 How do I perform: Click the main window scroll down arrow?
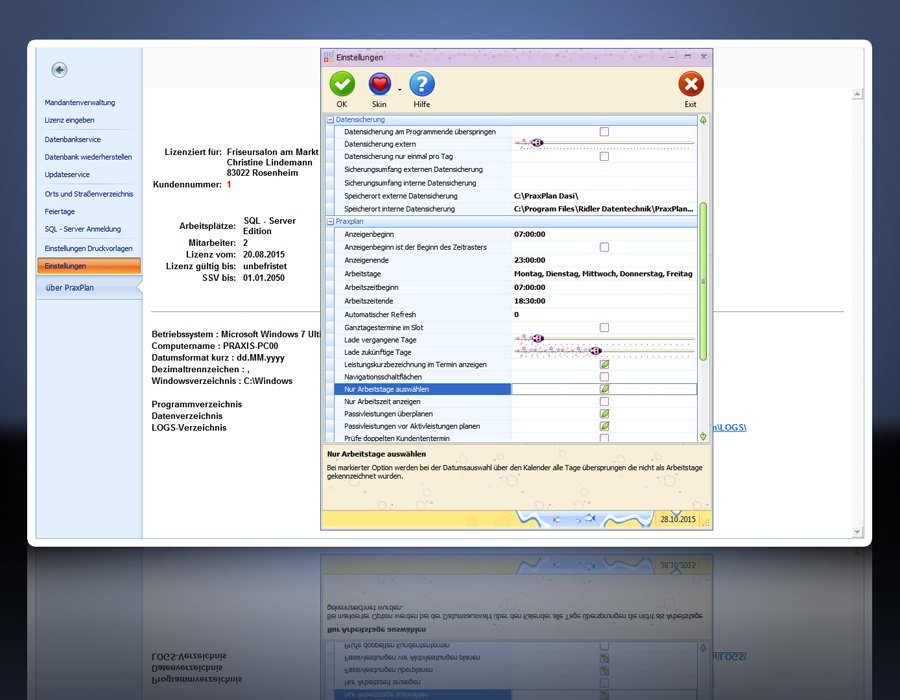pos(857,532)
